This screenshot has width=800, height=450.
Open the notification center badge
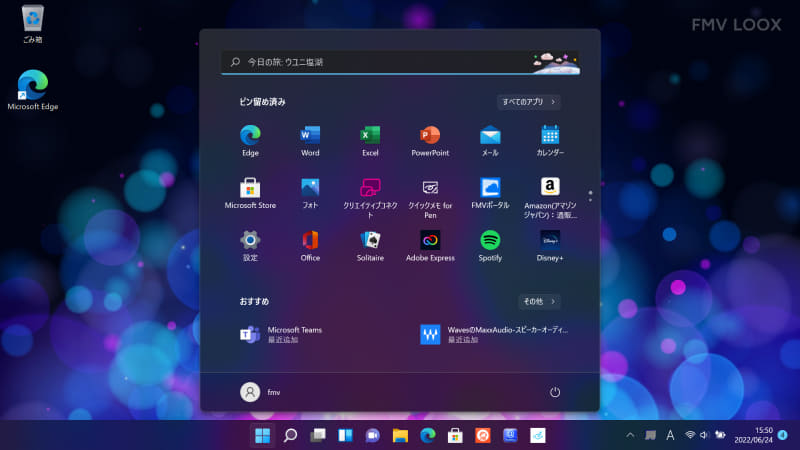tap(783, 435)
